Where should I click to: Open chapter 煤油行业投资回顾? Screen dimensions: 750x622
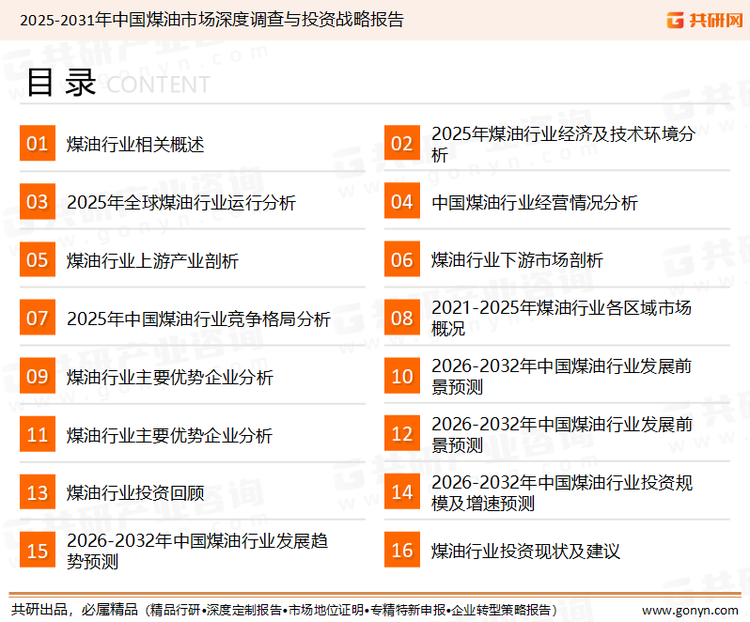coord(135,493)
